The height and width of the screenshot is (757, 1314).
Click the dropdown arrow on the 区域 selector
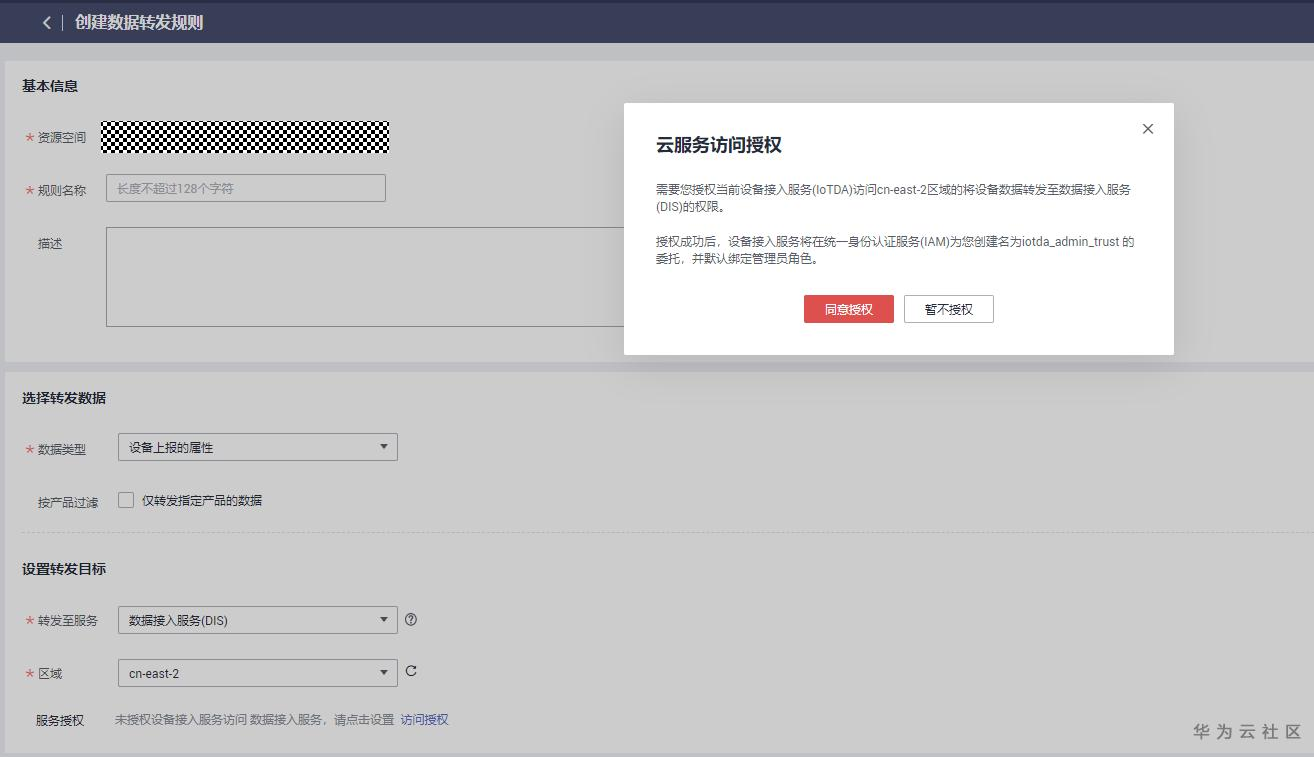click(x=383, y=673)
